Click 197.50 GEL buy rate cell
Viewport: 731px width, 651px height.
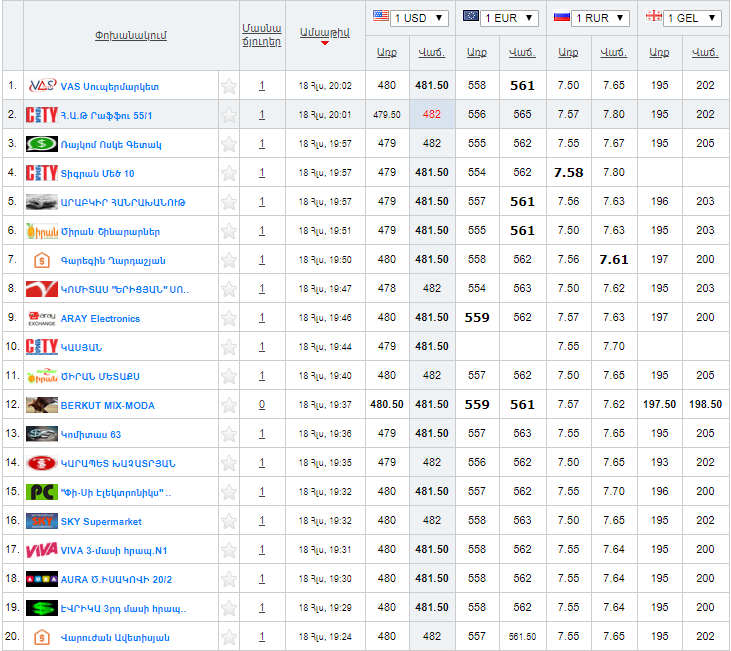point(659,404)
